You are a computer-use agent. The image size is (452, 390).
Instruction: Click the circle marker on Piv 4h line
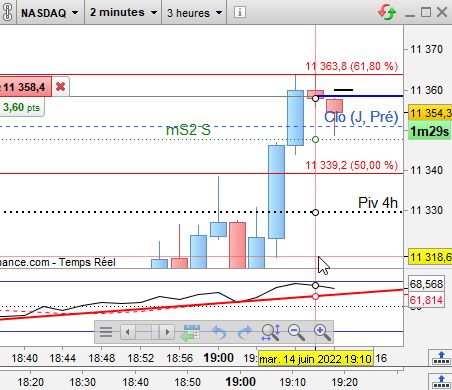click(315, 212)
